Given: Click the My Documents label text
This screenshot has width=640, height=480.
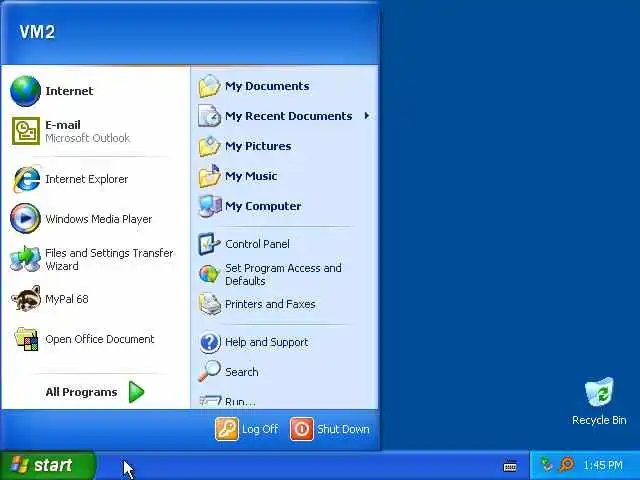Looking at the screenshot, I should point(267,87).
